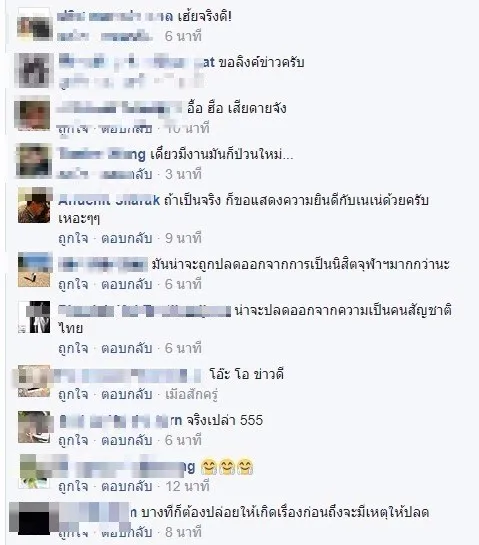Like the laughing emoji comment
Screen dimensions: 479x545
[73, 486]
